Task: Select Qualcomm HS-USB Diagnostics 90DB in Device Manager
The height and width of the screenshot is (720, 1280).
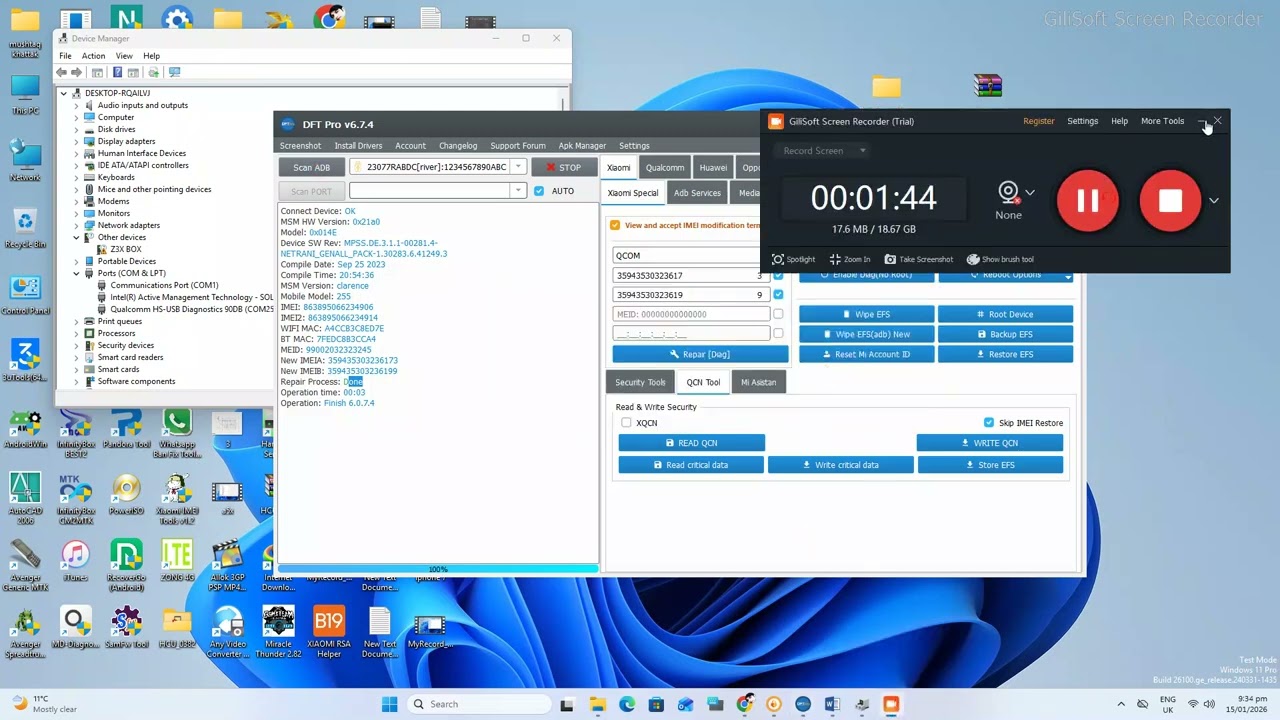Action: coord(191,309)
